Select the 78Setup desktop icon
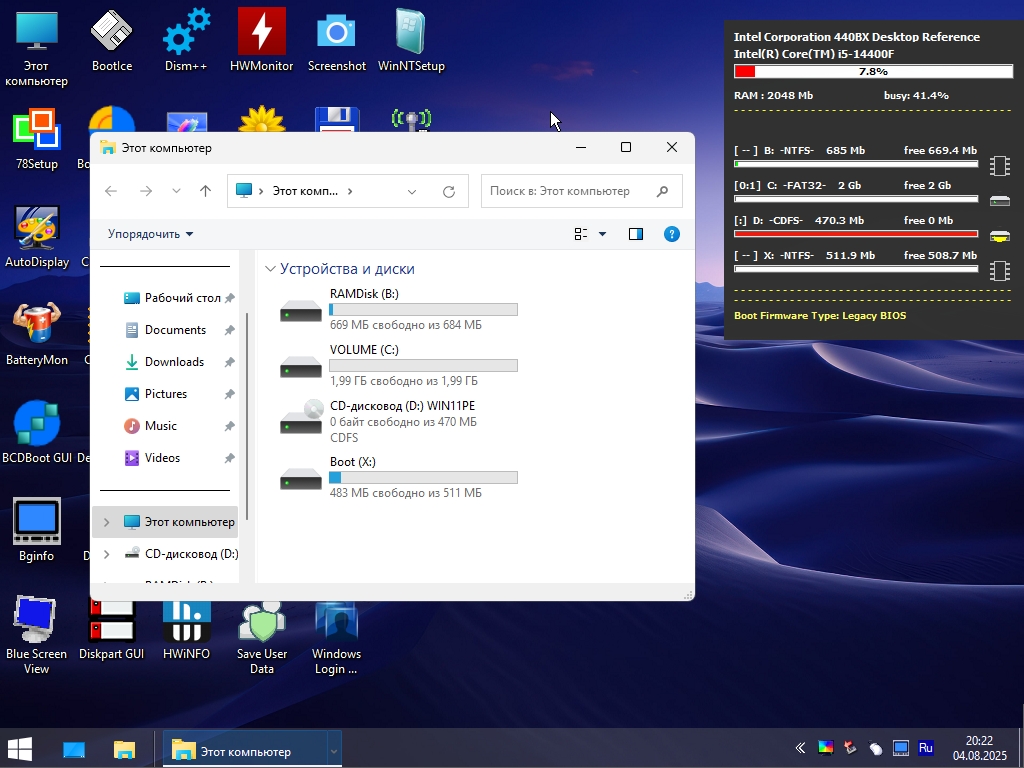The width and height of the screenshot is (1024, 768). pyautogui.click(x=37, y=139)
